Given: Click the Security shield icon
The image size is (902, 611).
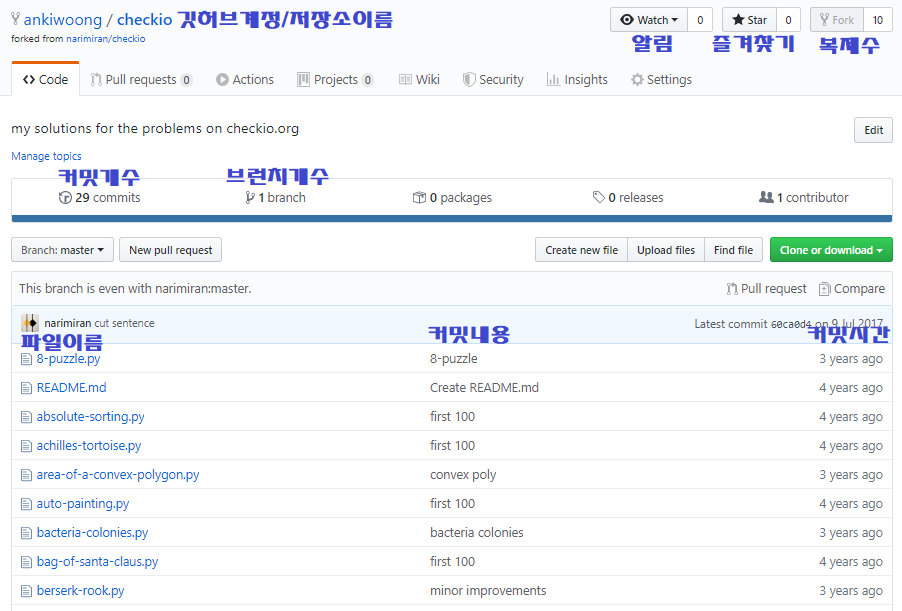Looking at the screenshot, I should (x=469, y=79).
